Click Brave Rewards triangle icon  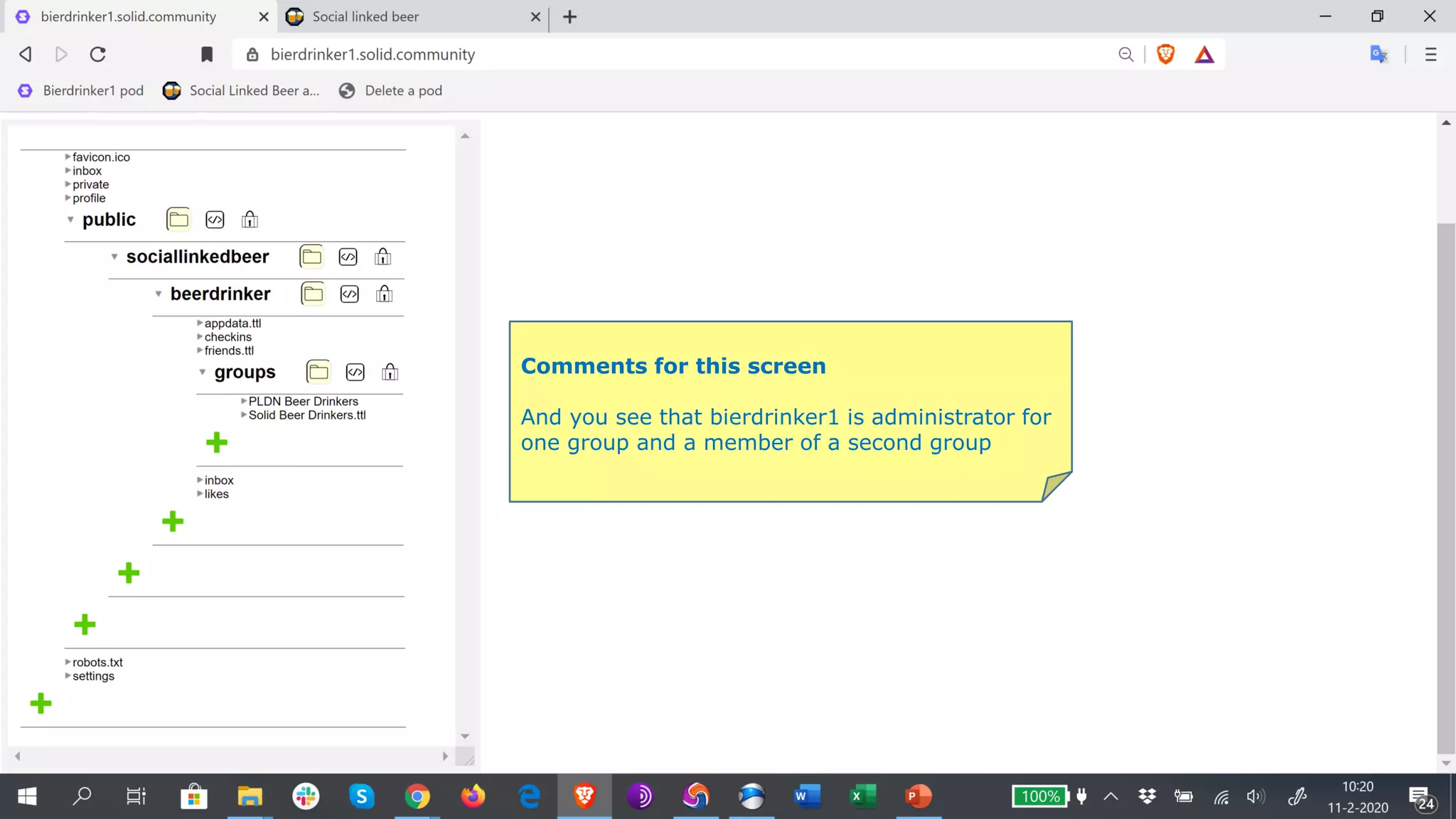(1204, 55)
